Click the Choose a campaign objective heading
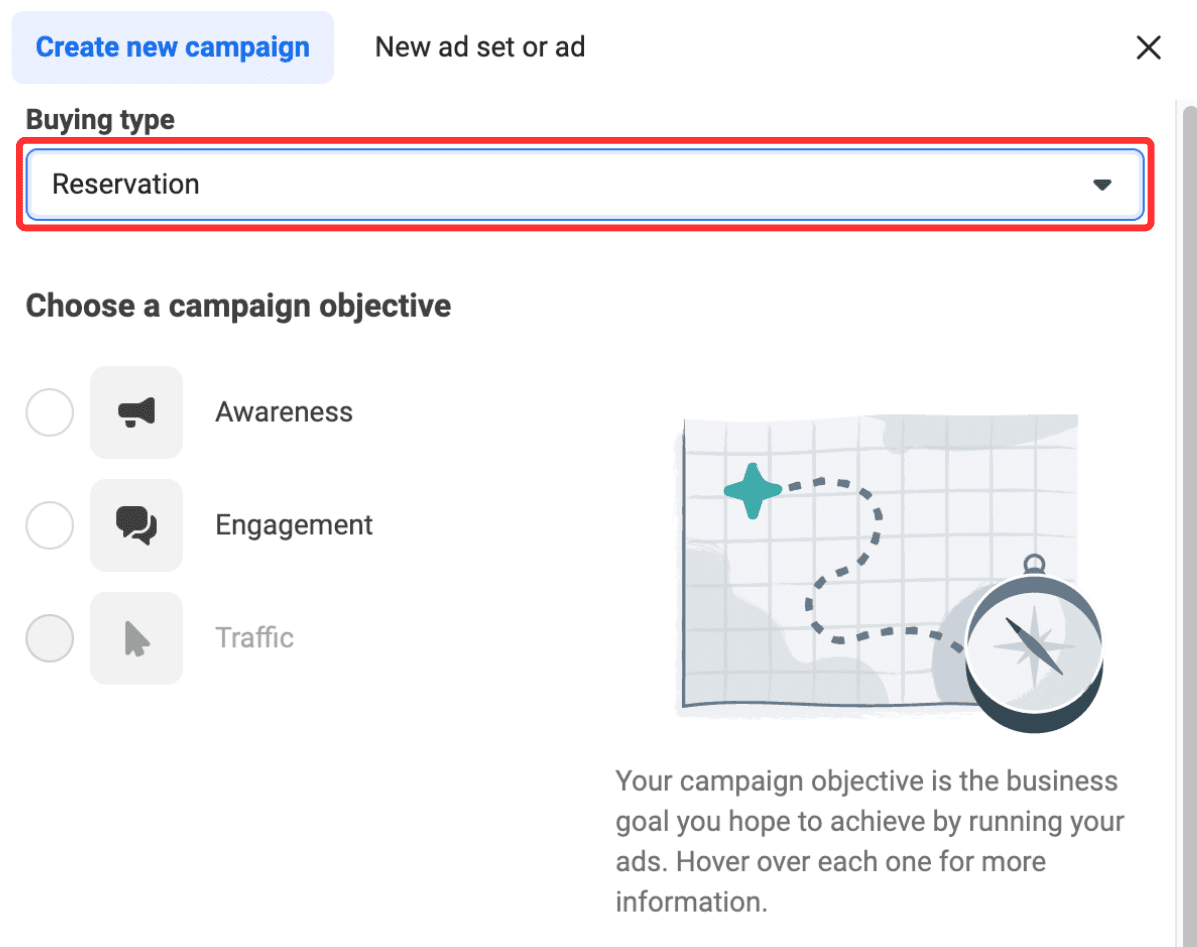This screenshot has height=947, width=1197. 238,305
